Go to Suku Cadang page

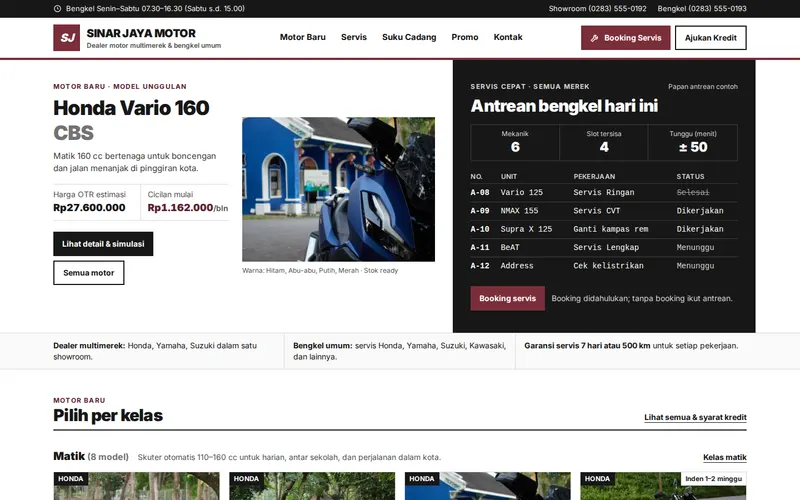point(409,37)
